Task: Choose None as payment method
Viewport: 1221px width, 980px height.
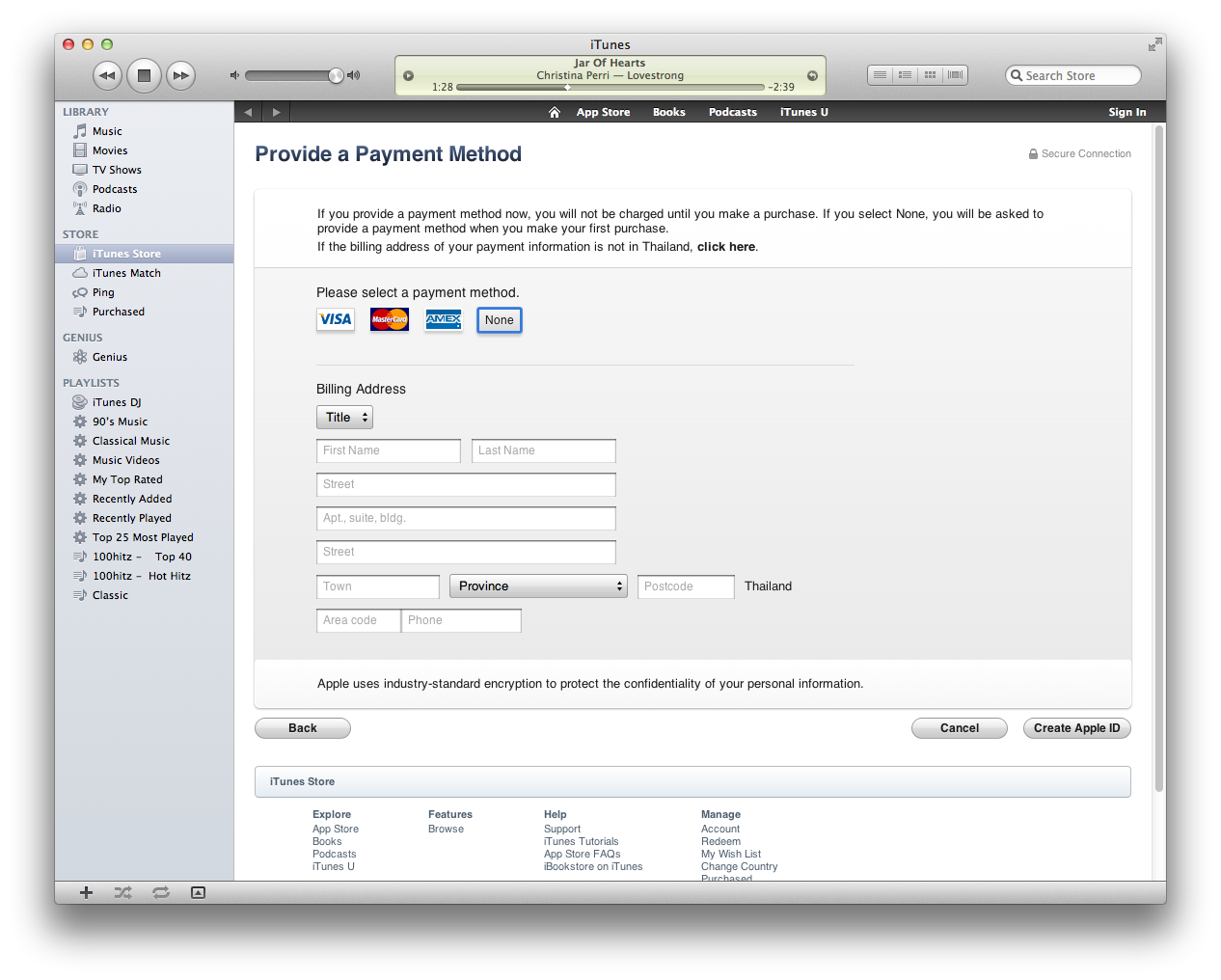Action: [x=500, y=320]
